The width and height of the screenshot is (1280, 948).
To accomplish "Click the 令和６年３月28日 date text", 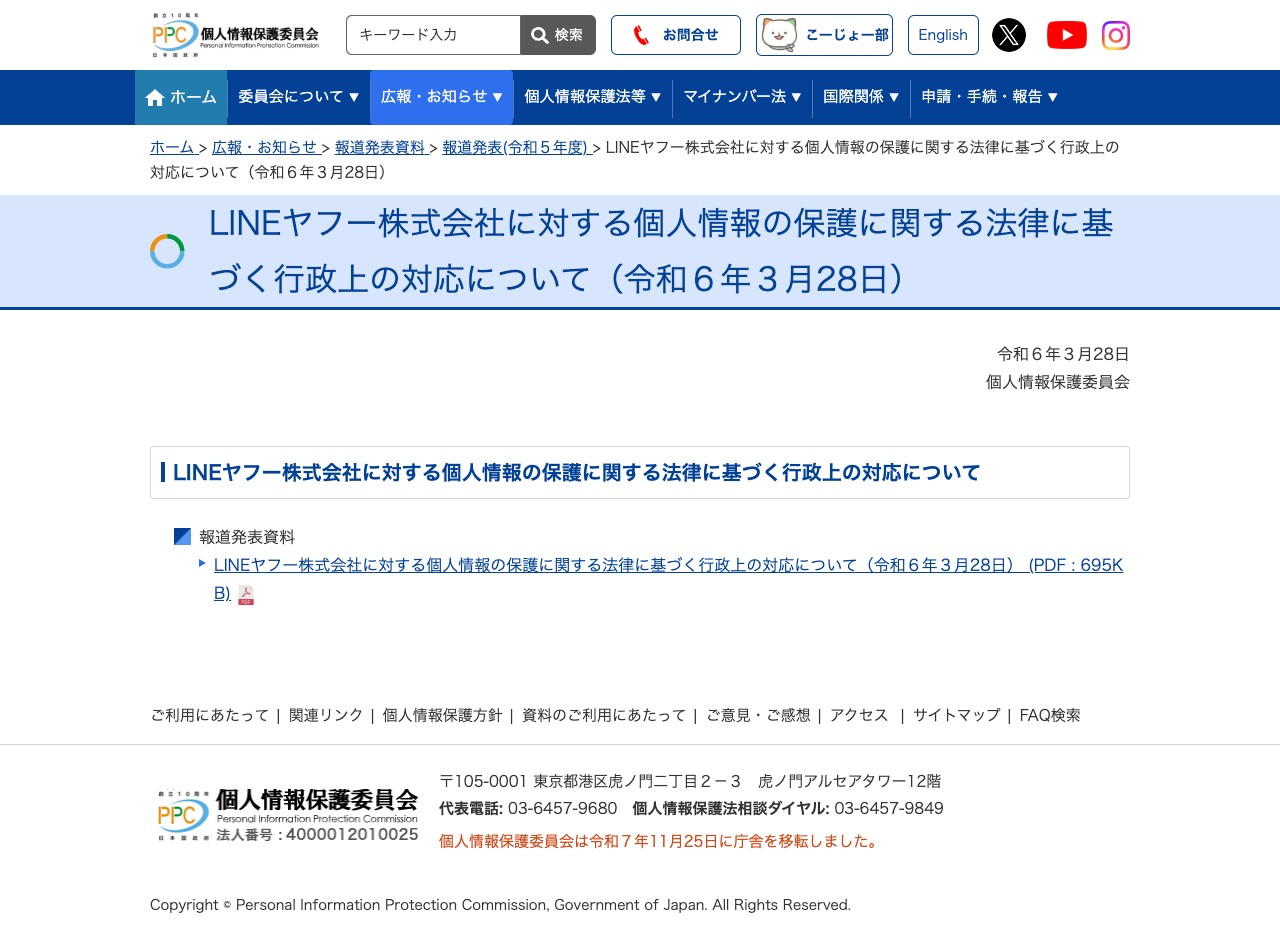I will click(1063, 354).
